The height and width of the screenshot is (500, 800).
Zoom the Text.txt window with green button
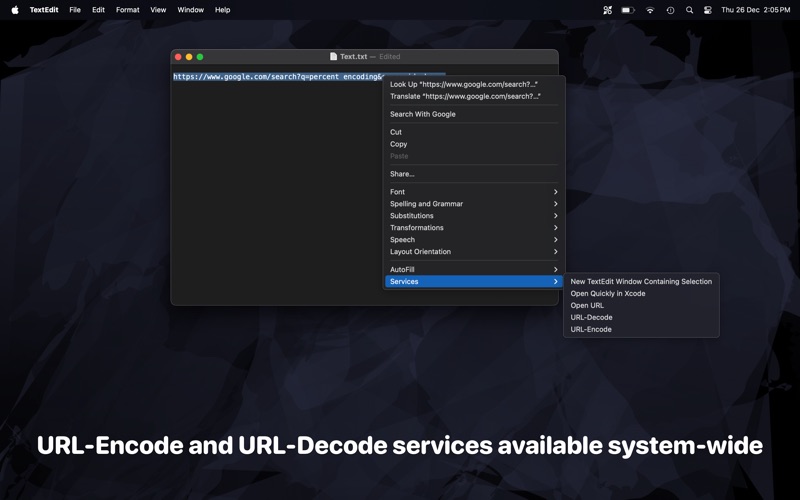200,57
